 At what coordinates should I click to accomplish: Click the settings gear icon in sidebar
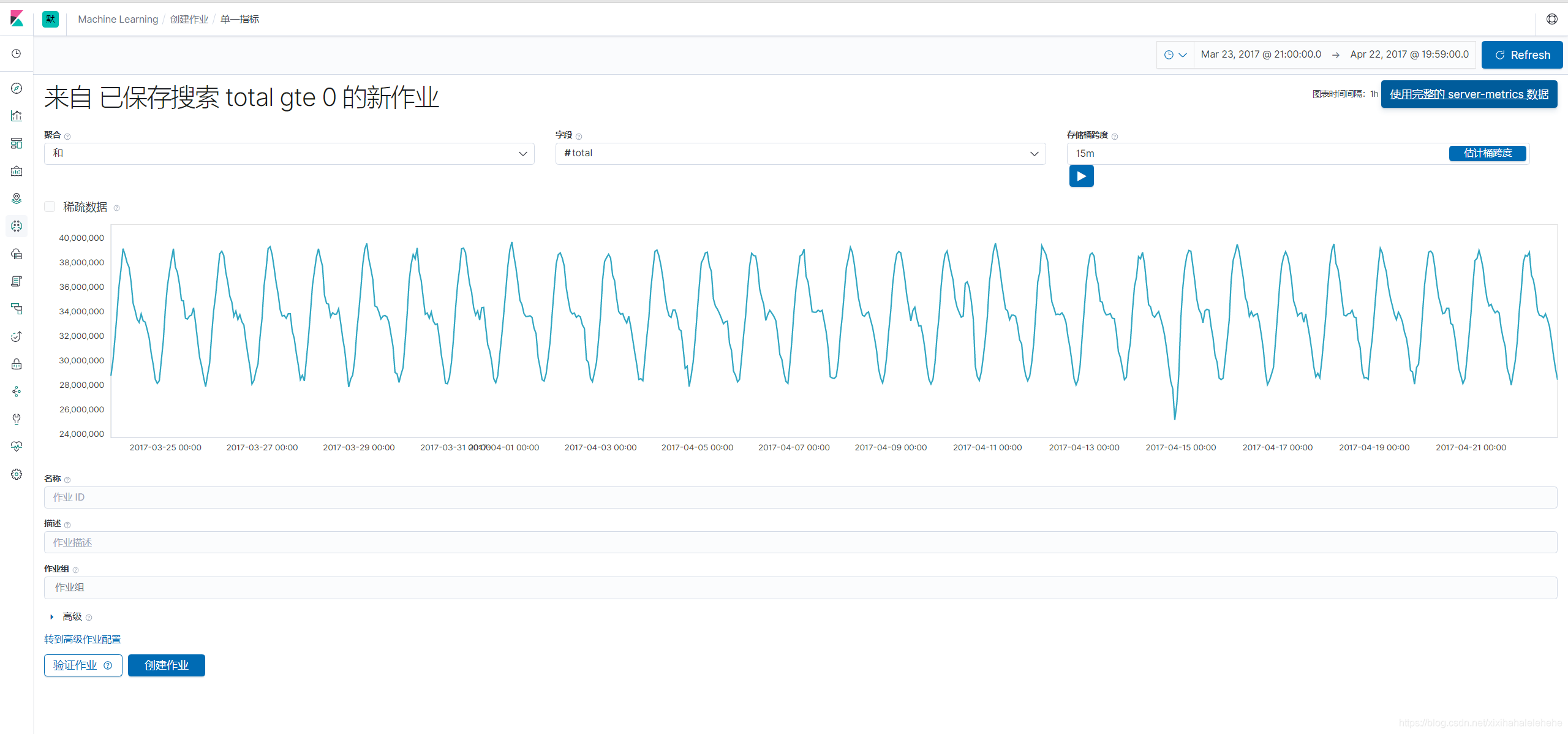pyautogui.click(x=17, y=473)
